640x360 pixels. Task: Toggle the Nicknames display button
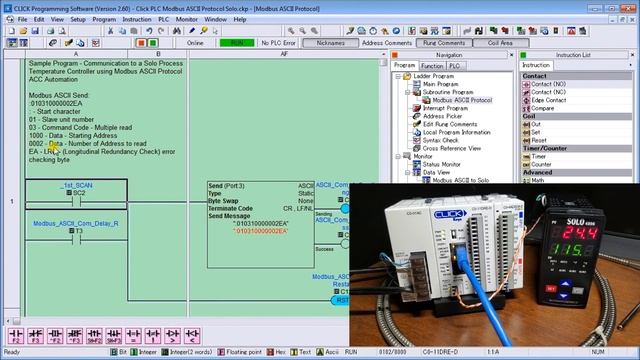coord(331,43)
